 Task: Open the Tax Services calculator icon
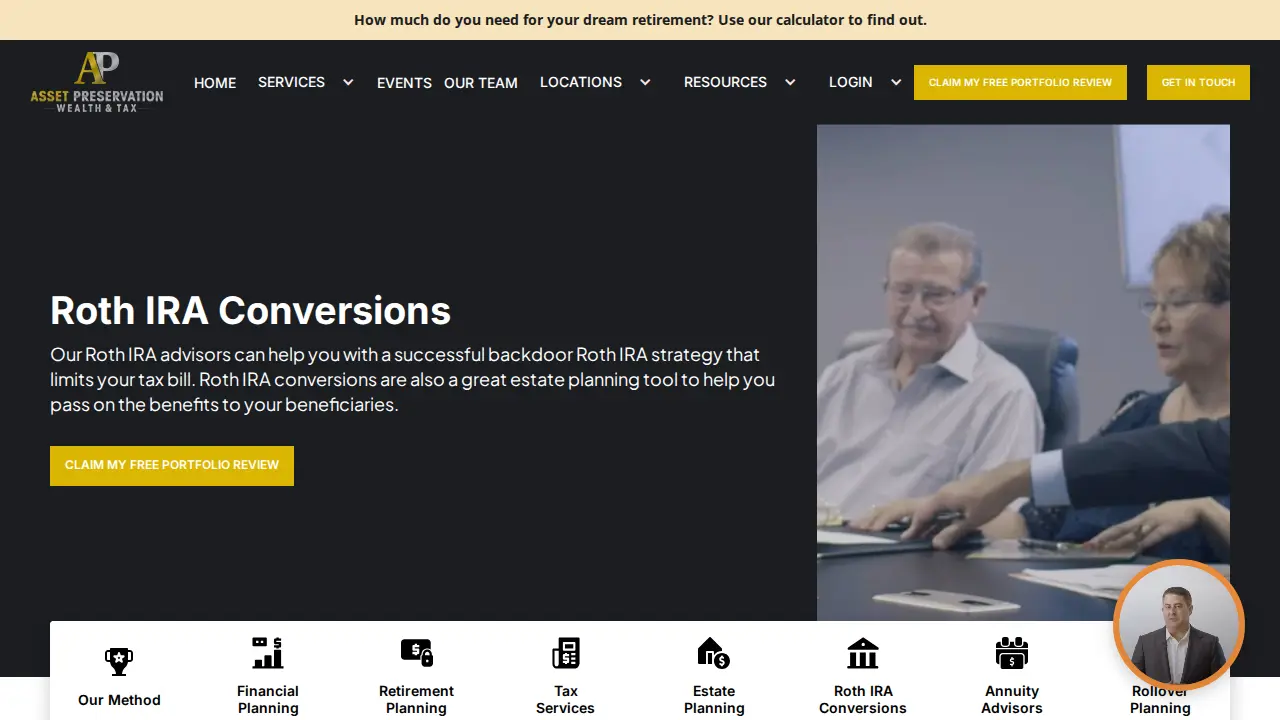pos(566,653)
